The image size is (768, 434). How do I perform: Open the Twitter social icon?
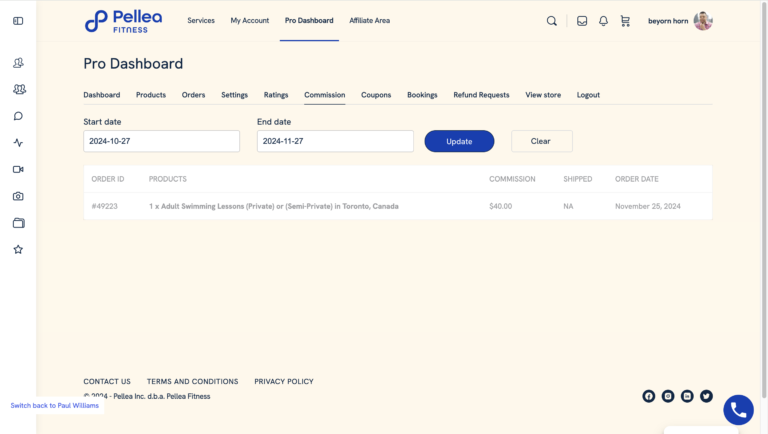pyautogui.click(x=706, y=396)
